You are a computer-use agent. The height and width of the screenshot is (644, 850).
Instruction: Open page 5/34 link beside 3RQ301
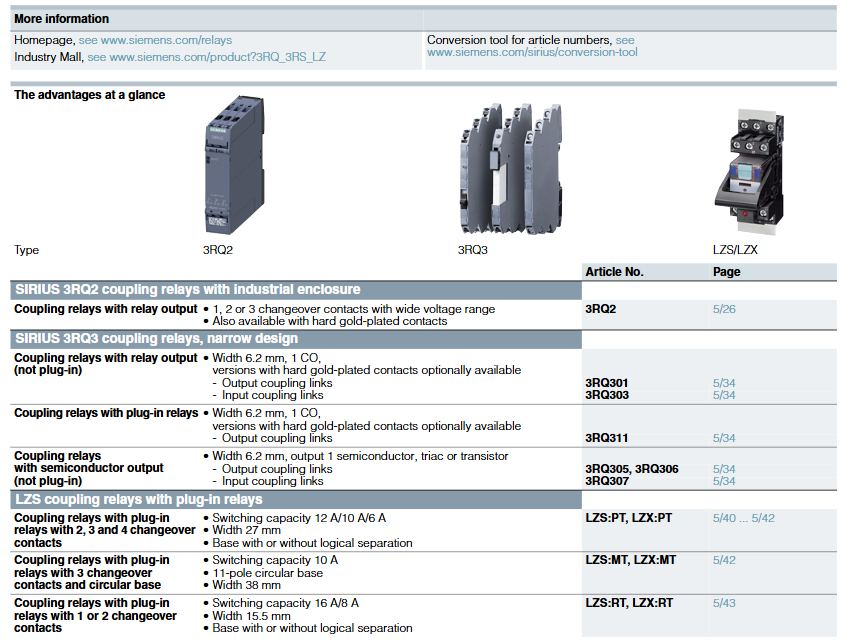click(724, 383)
